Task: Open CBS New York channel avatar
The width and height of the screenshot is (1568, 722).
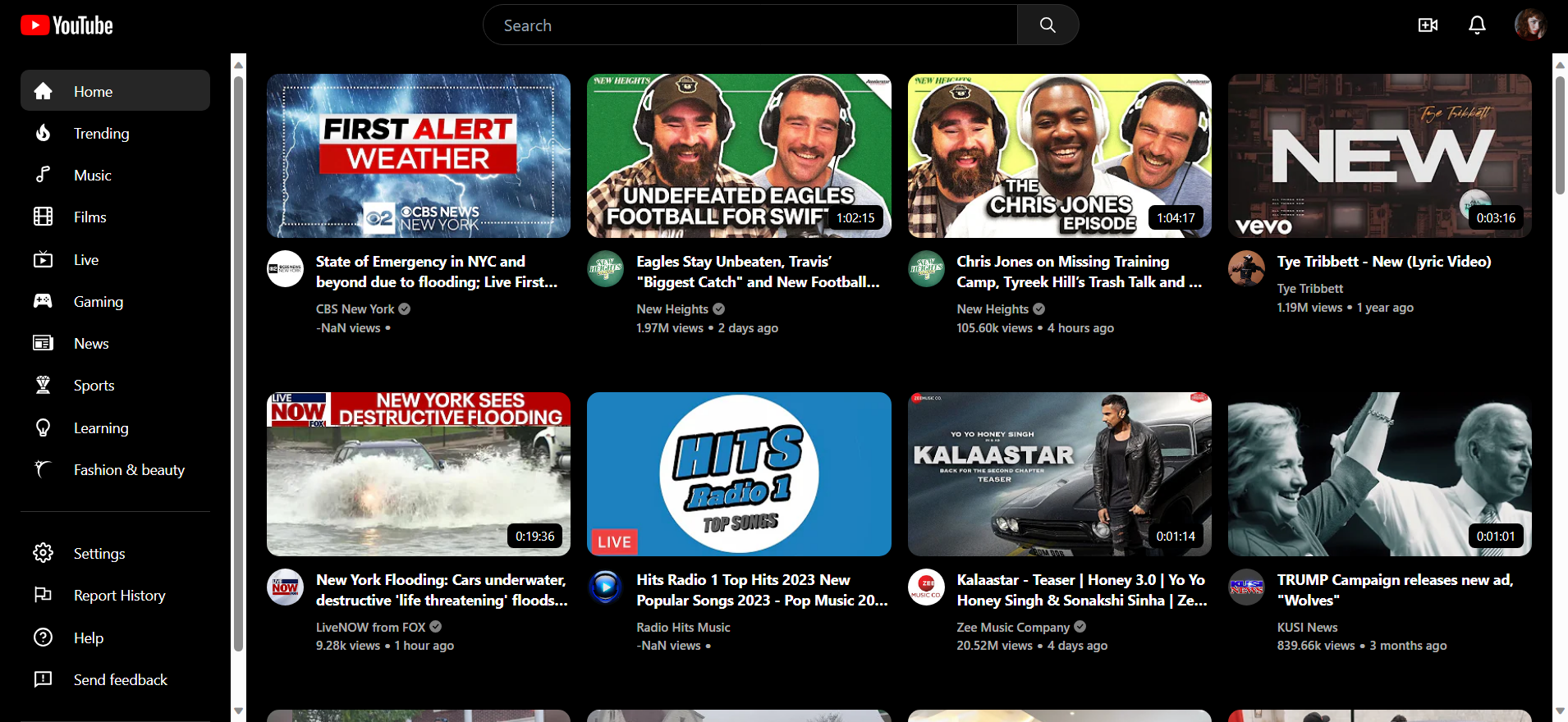Action: click(286, 269)
